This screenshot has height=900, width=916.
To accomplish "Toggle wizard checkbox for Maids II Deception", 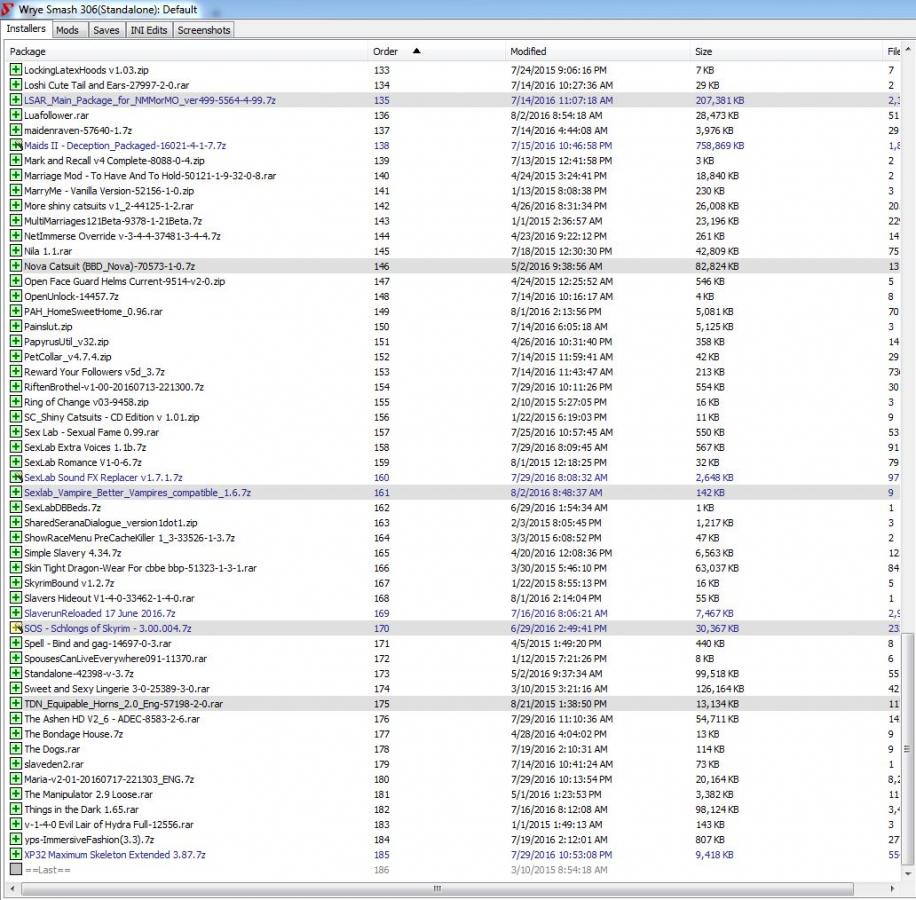I will click(x=16, y=145).
